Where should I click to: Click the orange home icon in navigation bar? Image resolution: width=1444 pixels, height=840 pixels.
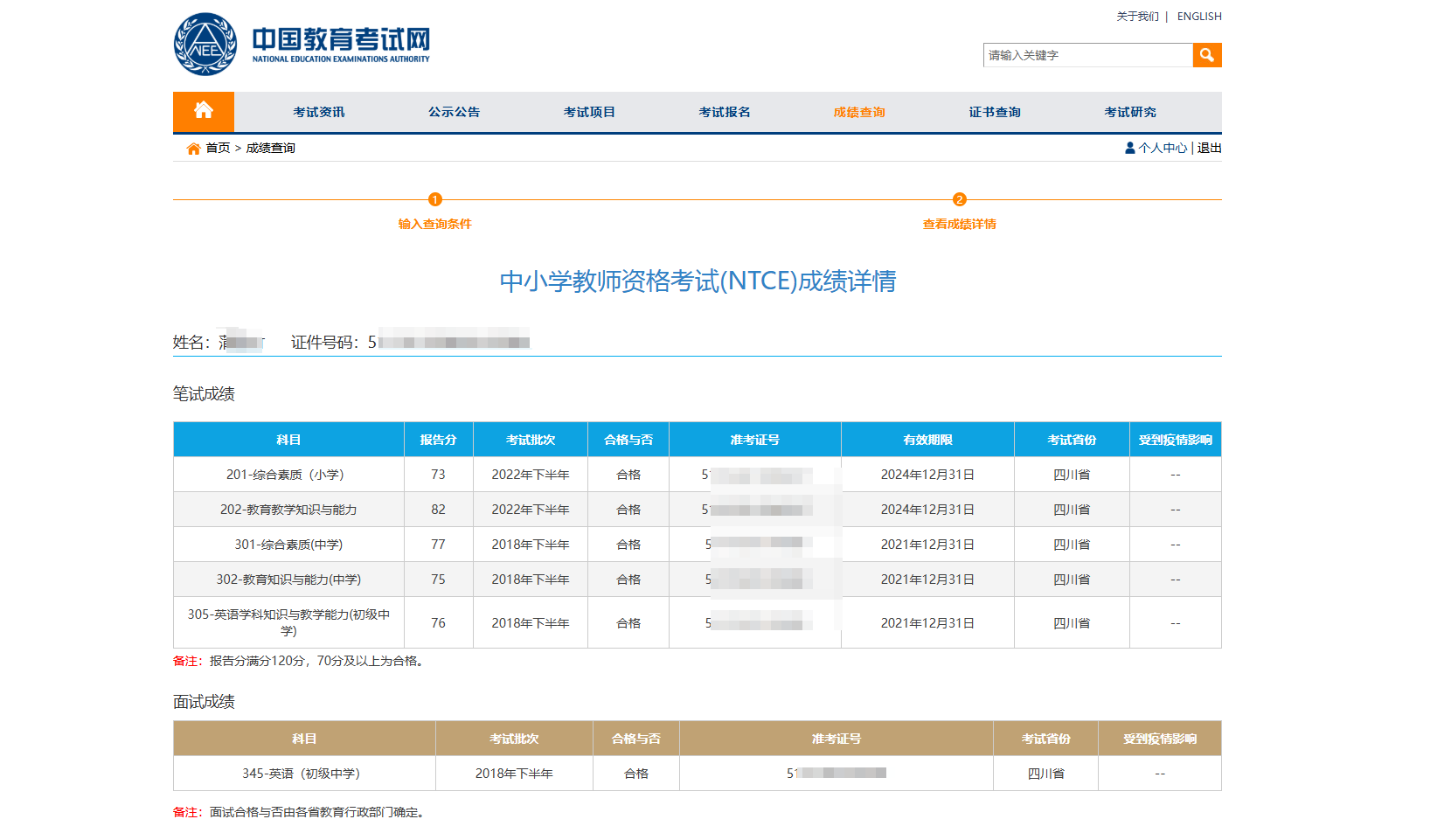(x=203, y=111)
